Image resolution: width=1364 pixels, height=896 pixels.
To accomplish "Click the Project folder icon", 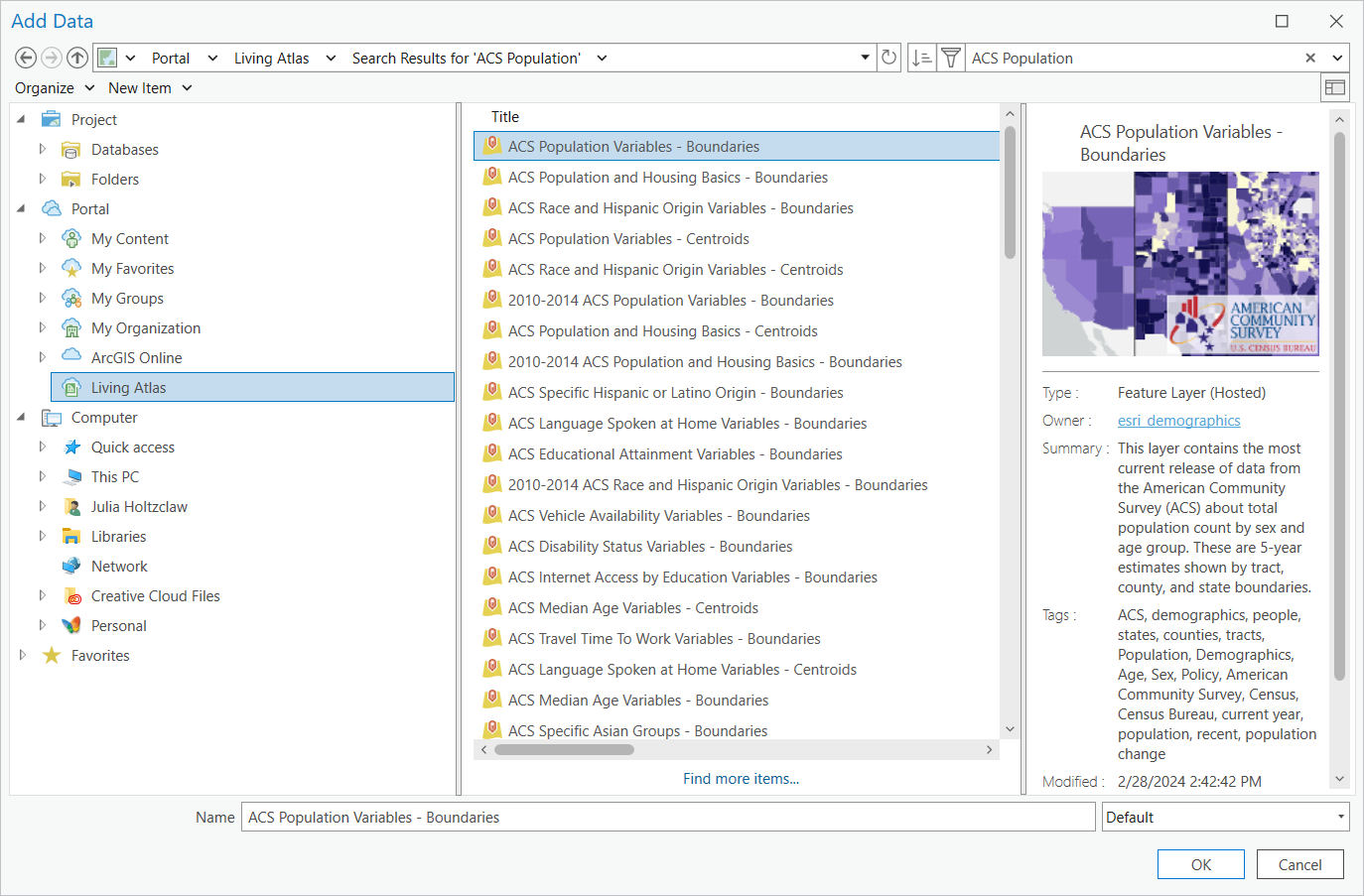I will coord(51,120).
